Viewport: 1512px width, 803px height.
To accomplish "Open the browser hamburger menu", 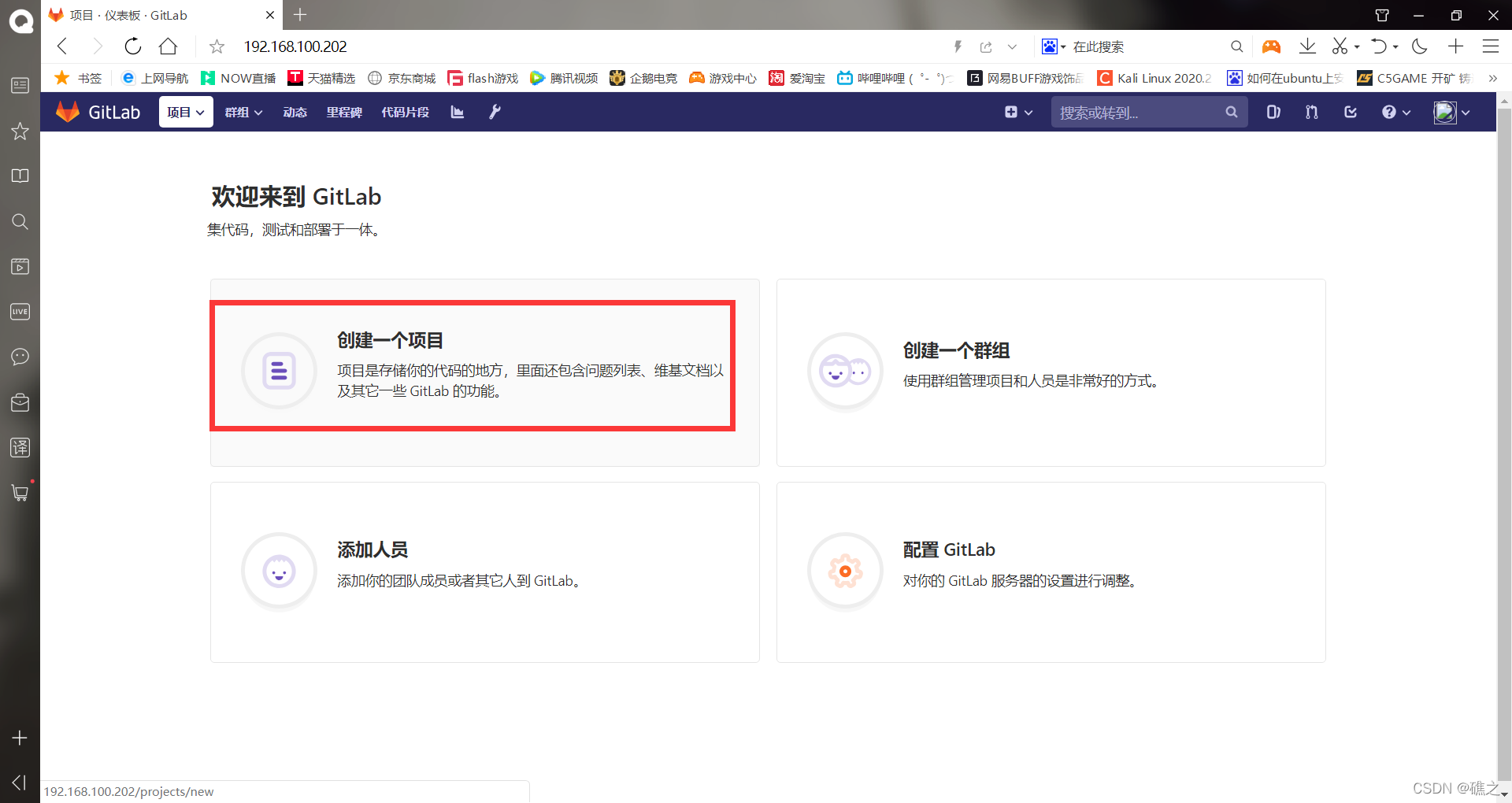I will pos(1491,46).
